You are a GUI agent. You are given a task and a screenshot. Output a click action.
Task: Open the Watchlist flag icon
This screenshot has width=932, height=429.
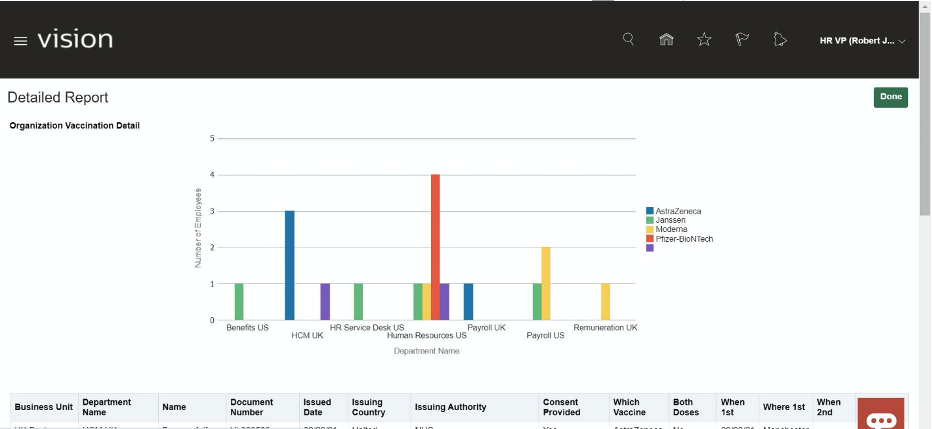point(742,40)
